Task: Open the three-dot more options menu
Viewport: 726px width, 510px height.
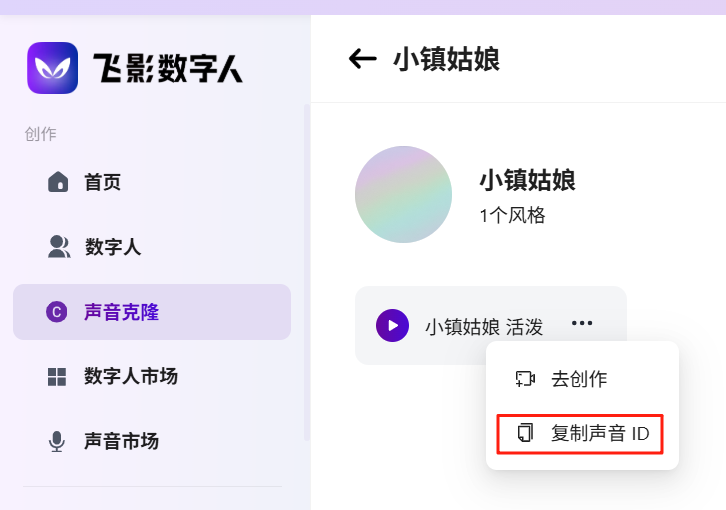Action: 582,323
